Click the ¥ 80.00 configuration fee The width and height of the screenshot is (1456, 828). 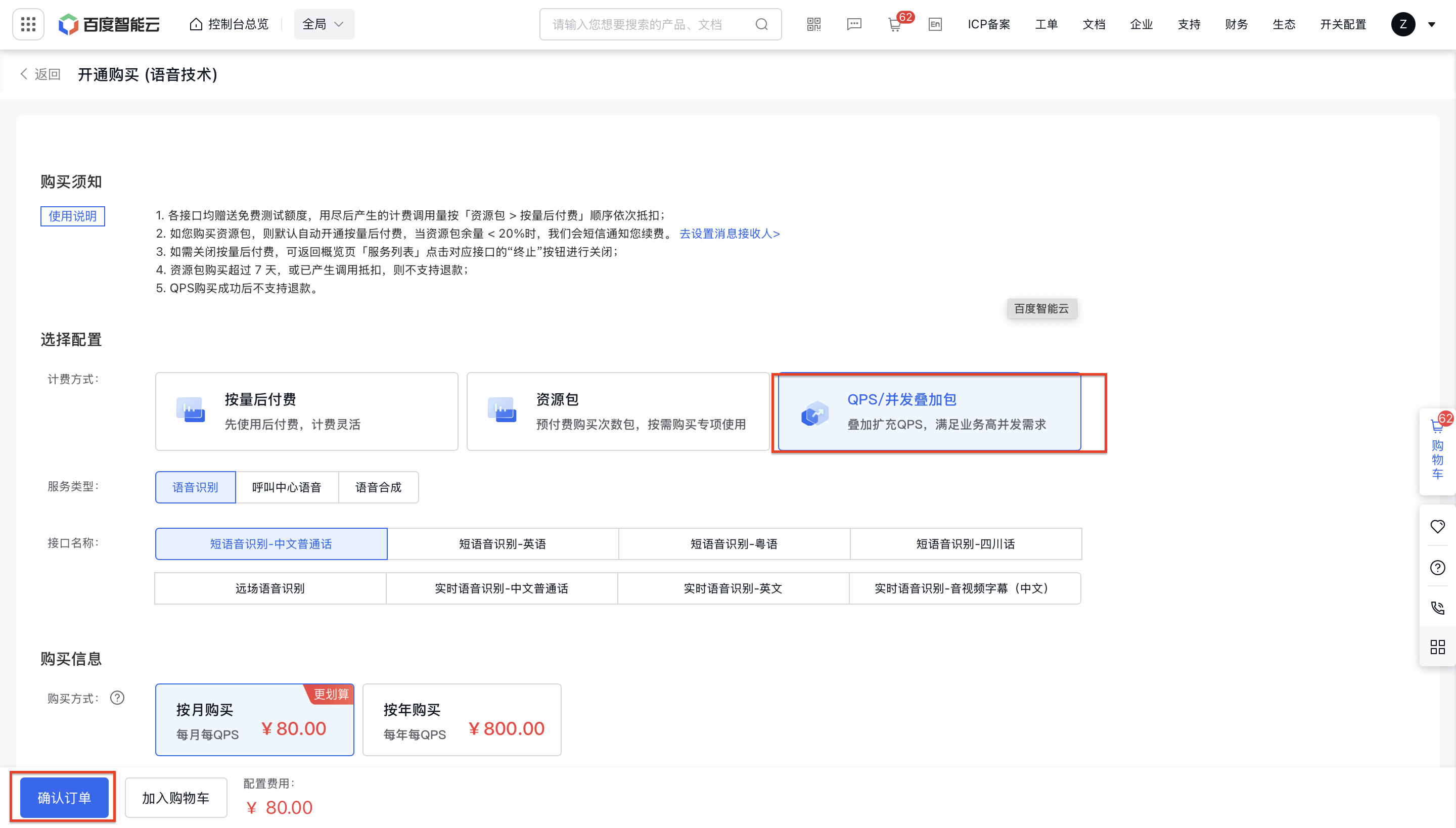(x=279, y=808)
